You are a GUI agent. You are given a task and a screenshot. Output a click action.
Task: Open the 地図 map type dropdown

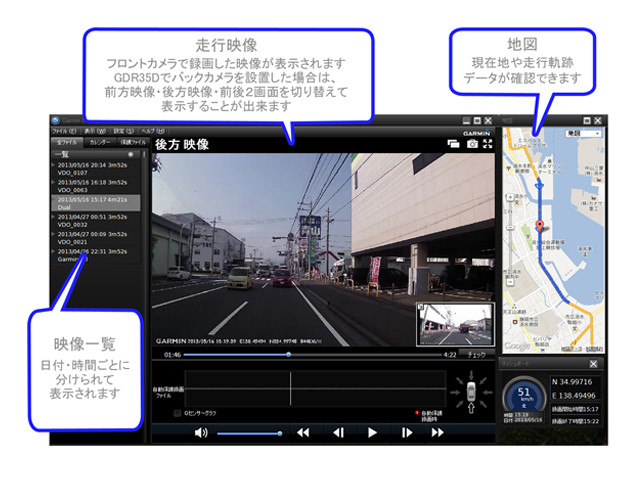583,133
